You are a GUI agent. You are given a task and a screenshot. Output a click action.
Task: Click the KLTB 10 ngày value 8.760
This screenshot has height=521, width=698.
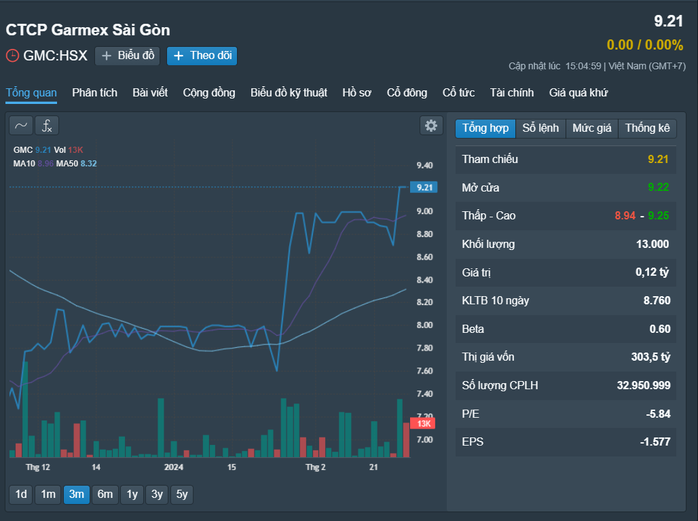tap(657, 301)
